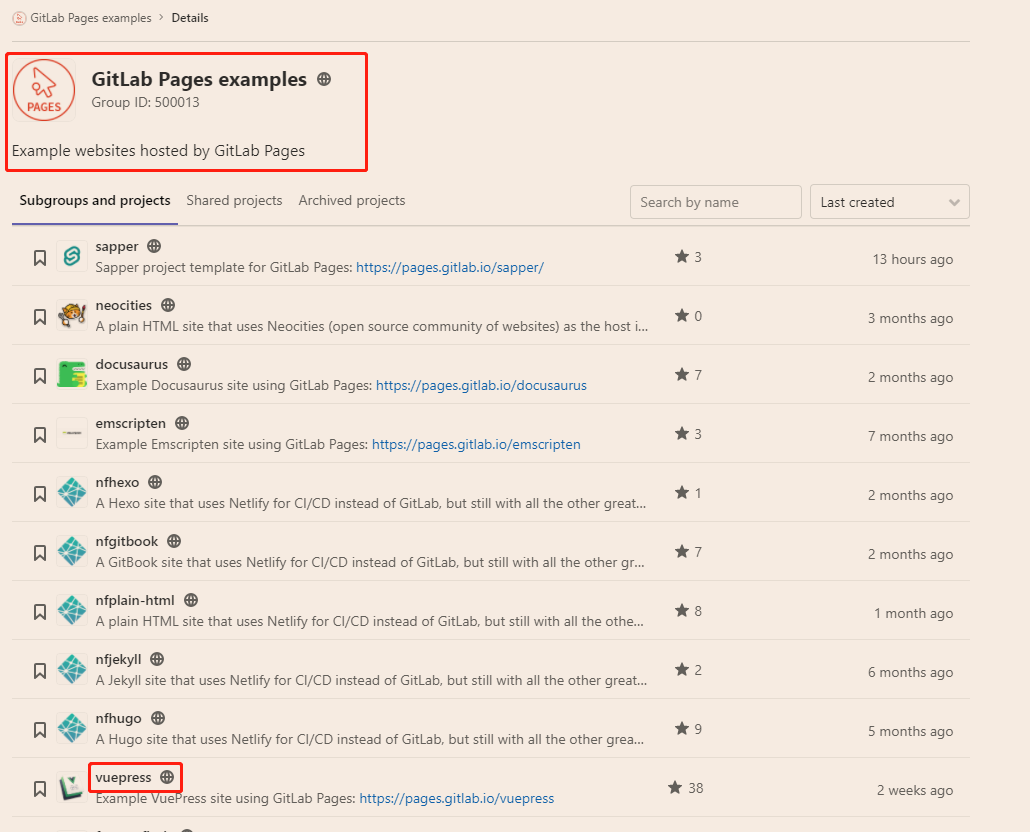1030x832 pixels.
Task: Click the docusaurus project avatar
Action: tap(72, 374)
